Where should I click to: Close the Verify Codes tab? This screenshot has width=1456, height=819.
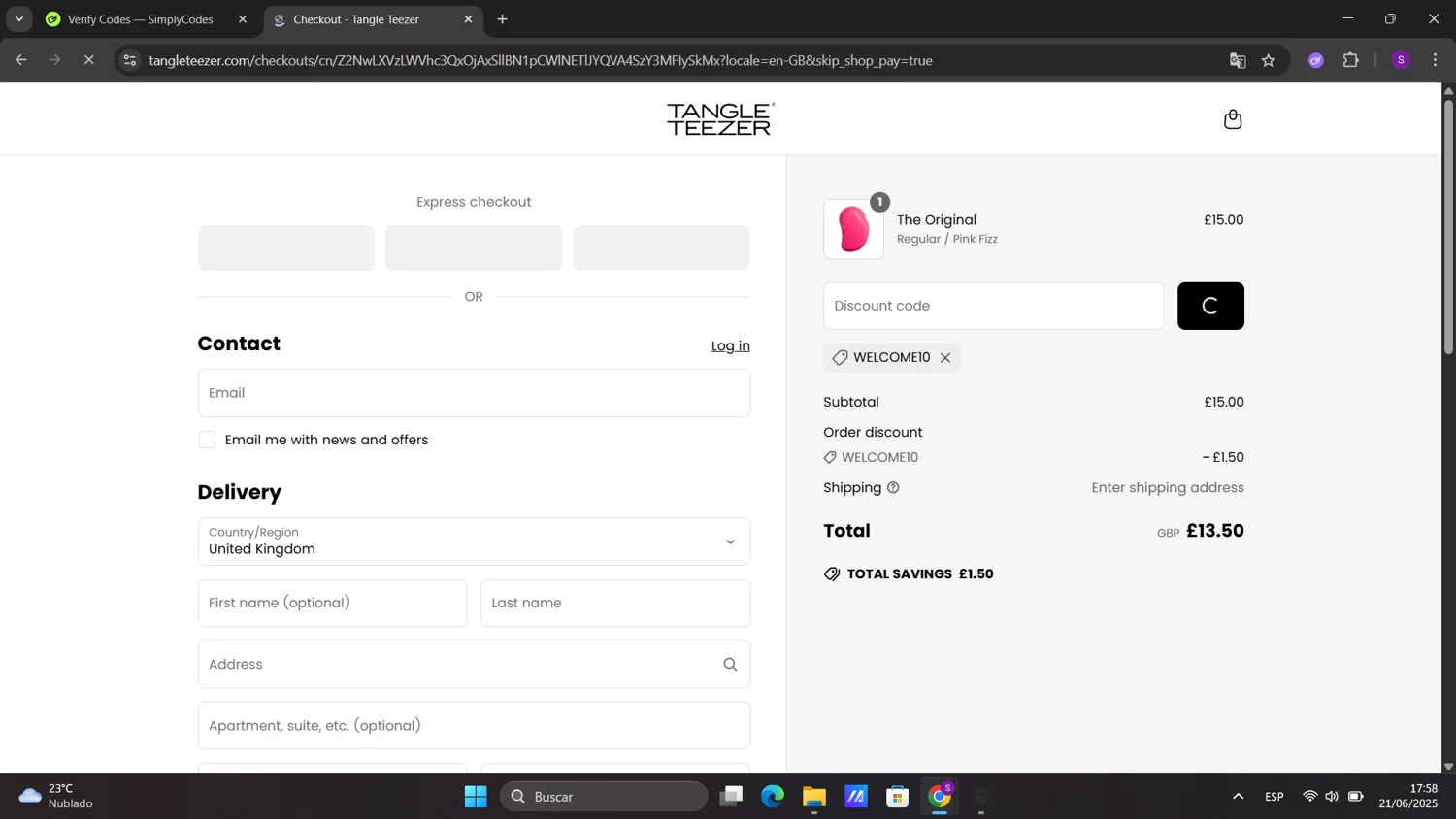pos(243,19)
